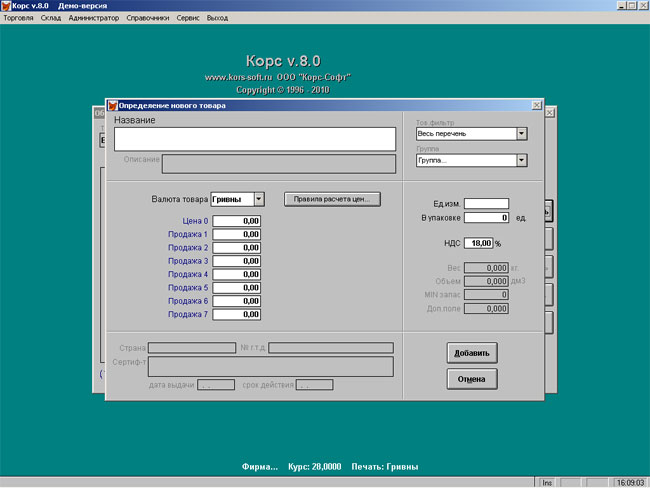Click the clock 16:09:03 in status bar
This screenshot has width=650, height=488.
pos(630,483)
